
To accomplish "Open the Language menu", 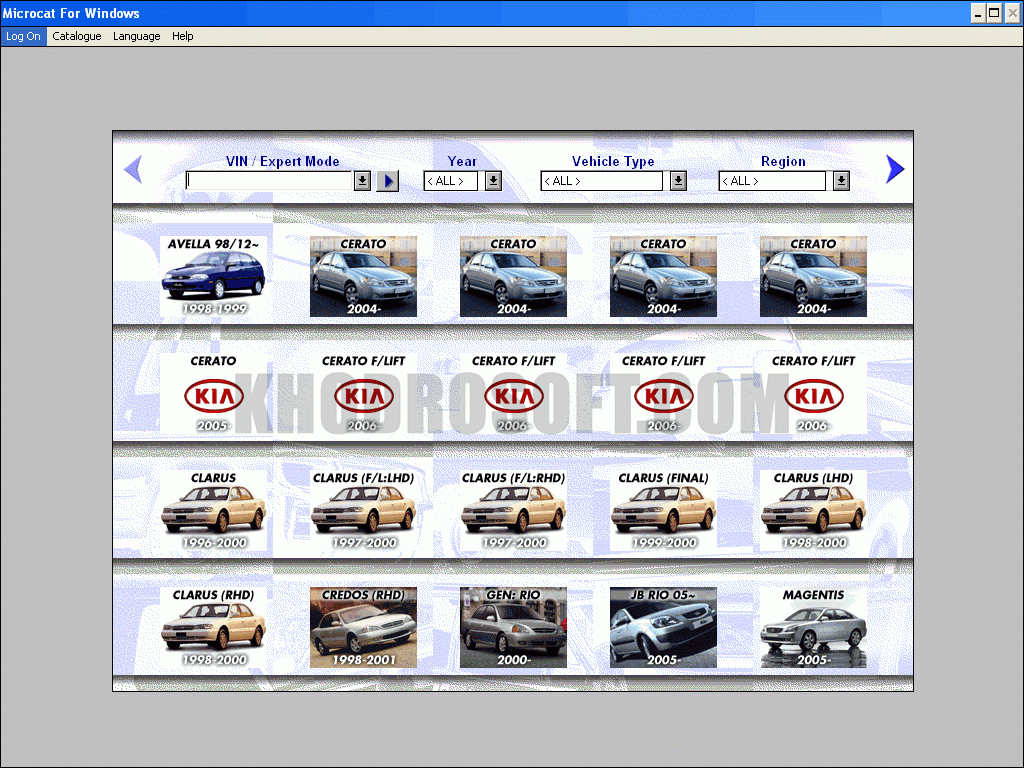I will (136, 36).
